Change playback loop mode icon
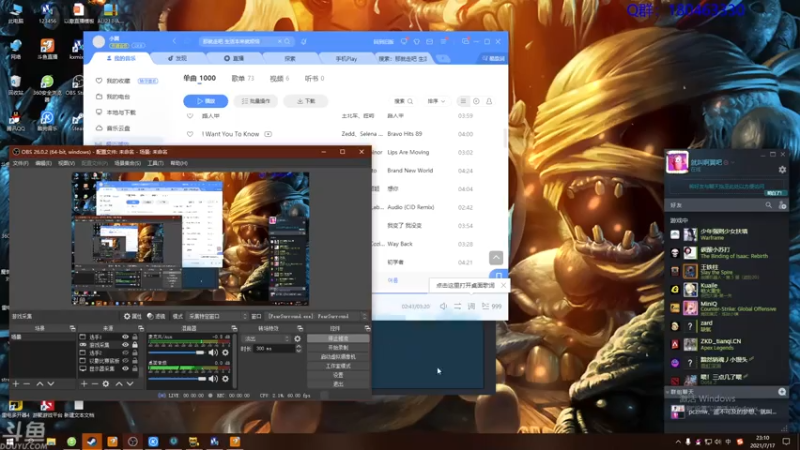 (x=458, y=306)
